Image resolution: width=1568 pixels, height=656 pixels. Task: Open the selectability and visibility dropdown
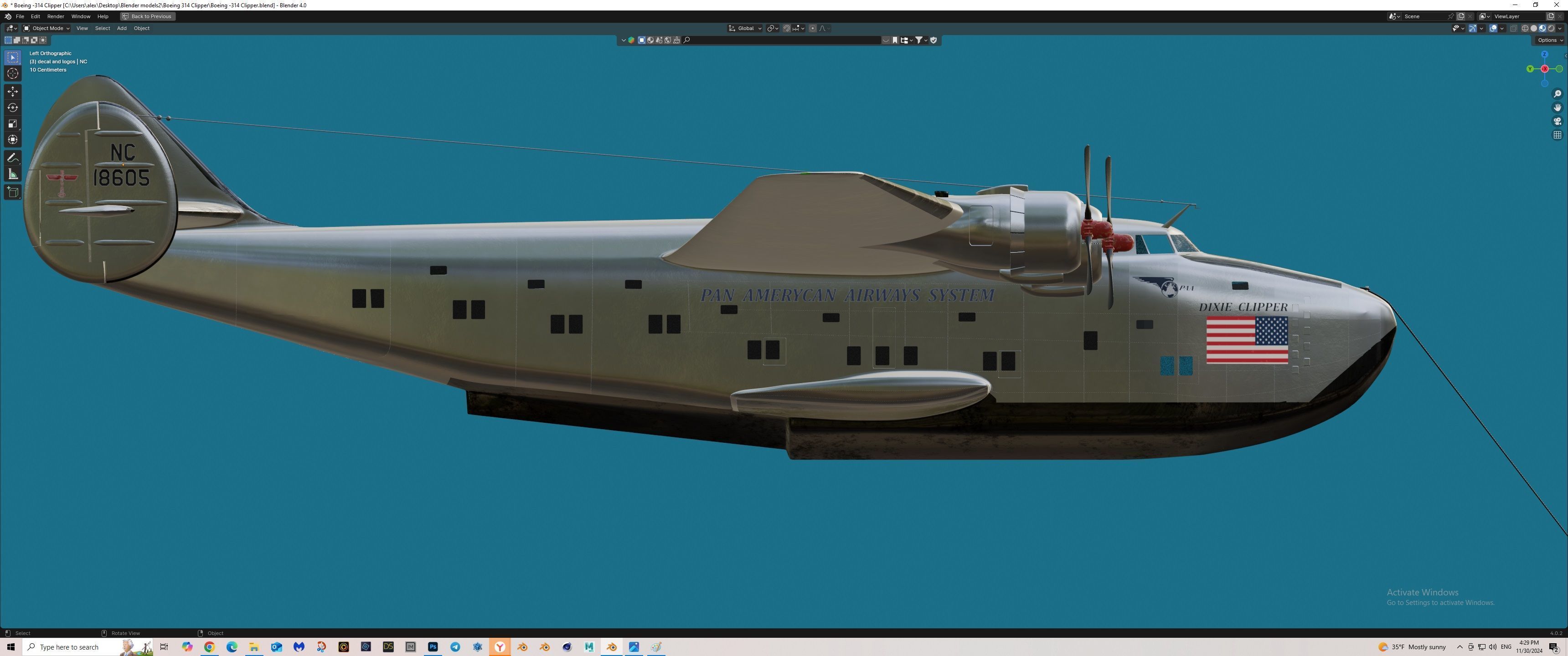tap(1459, 28)
